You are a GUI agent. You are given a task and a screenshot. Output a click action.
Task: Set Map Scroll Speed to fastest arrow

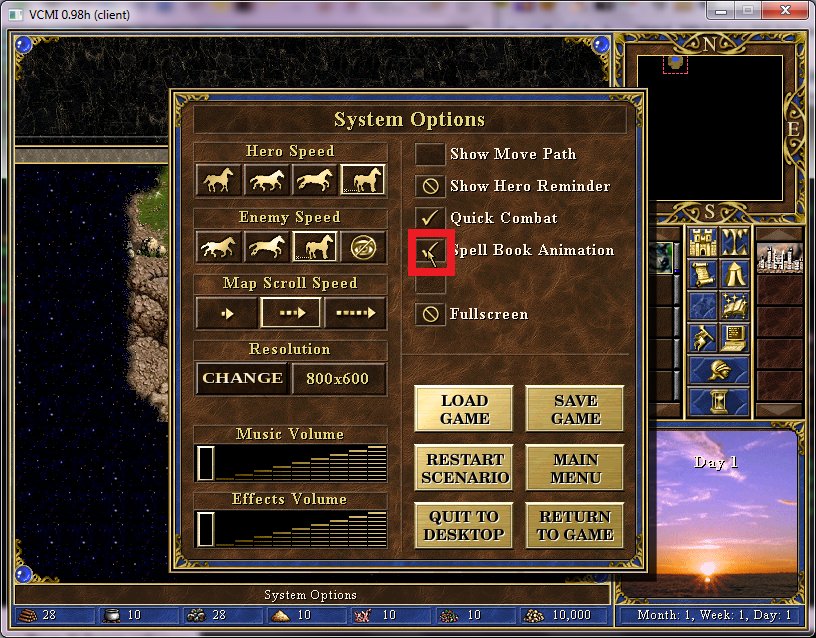click(x=355, y=312)
